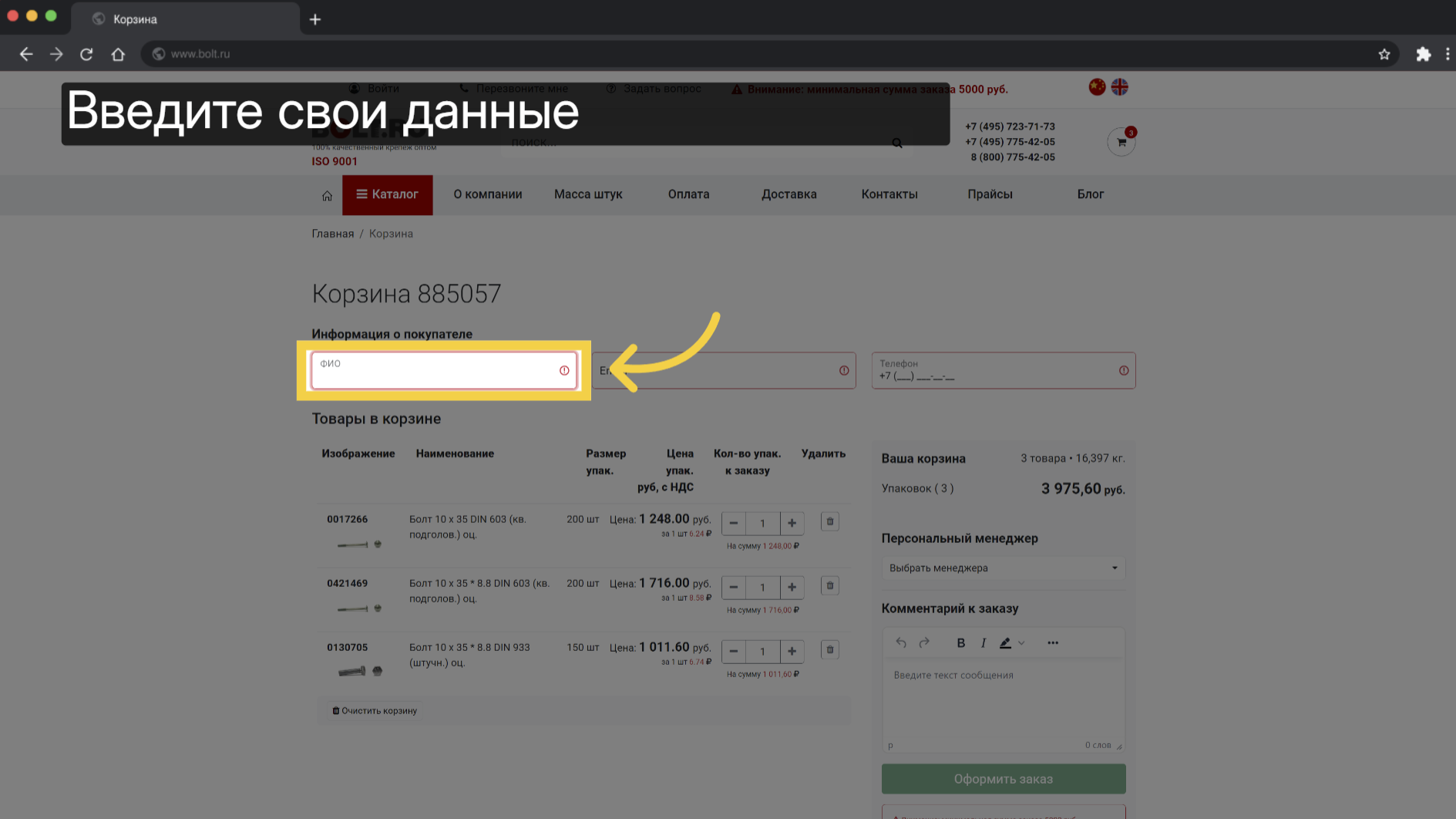Click the Войти login link
Screen dimensions: 1456x819
pyautogui.click(x=375, y=89)
